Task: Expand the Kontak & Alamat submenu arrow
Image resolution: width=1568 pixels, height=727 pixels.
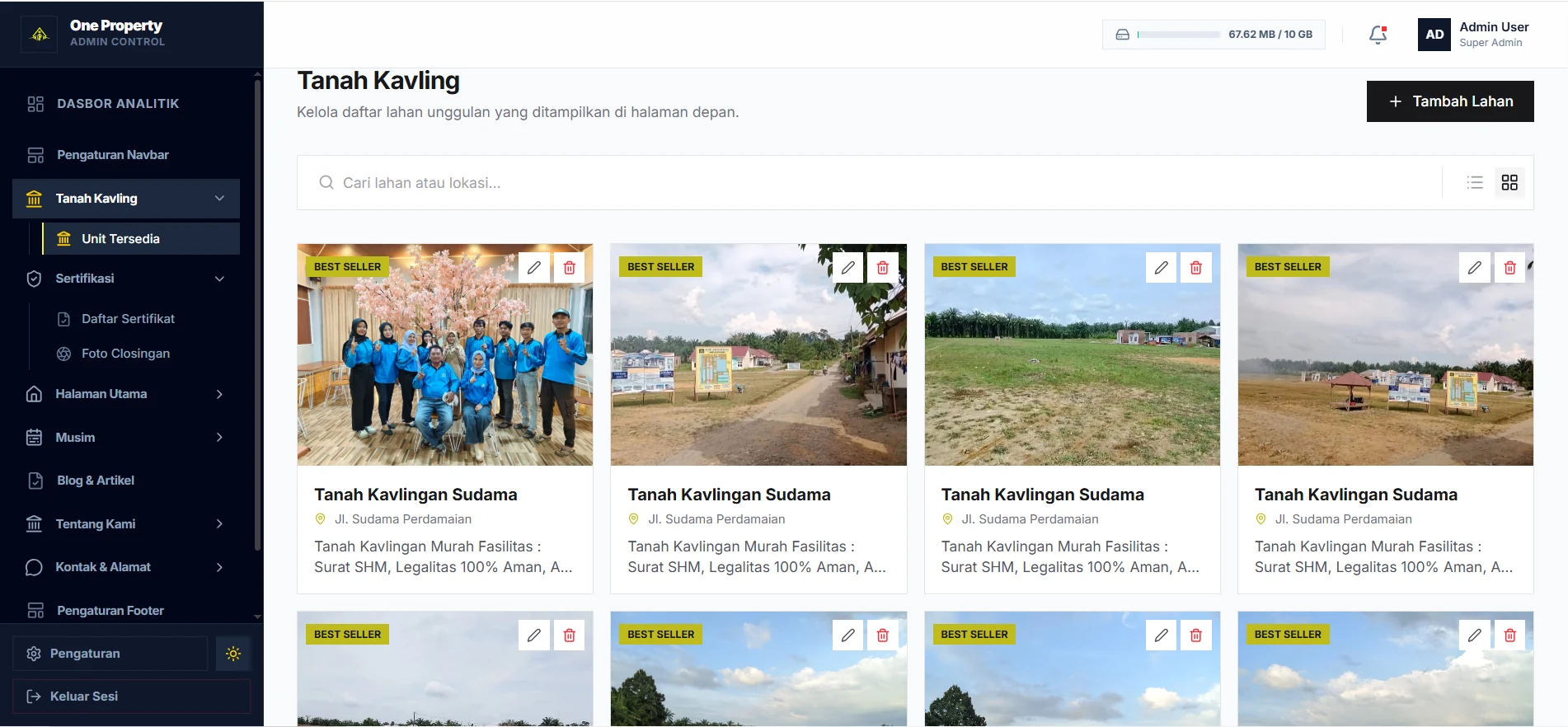Action: (x=219, y=567)
